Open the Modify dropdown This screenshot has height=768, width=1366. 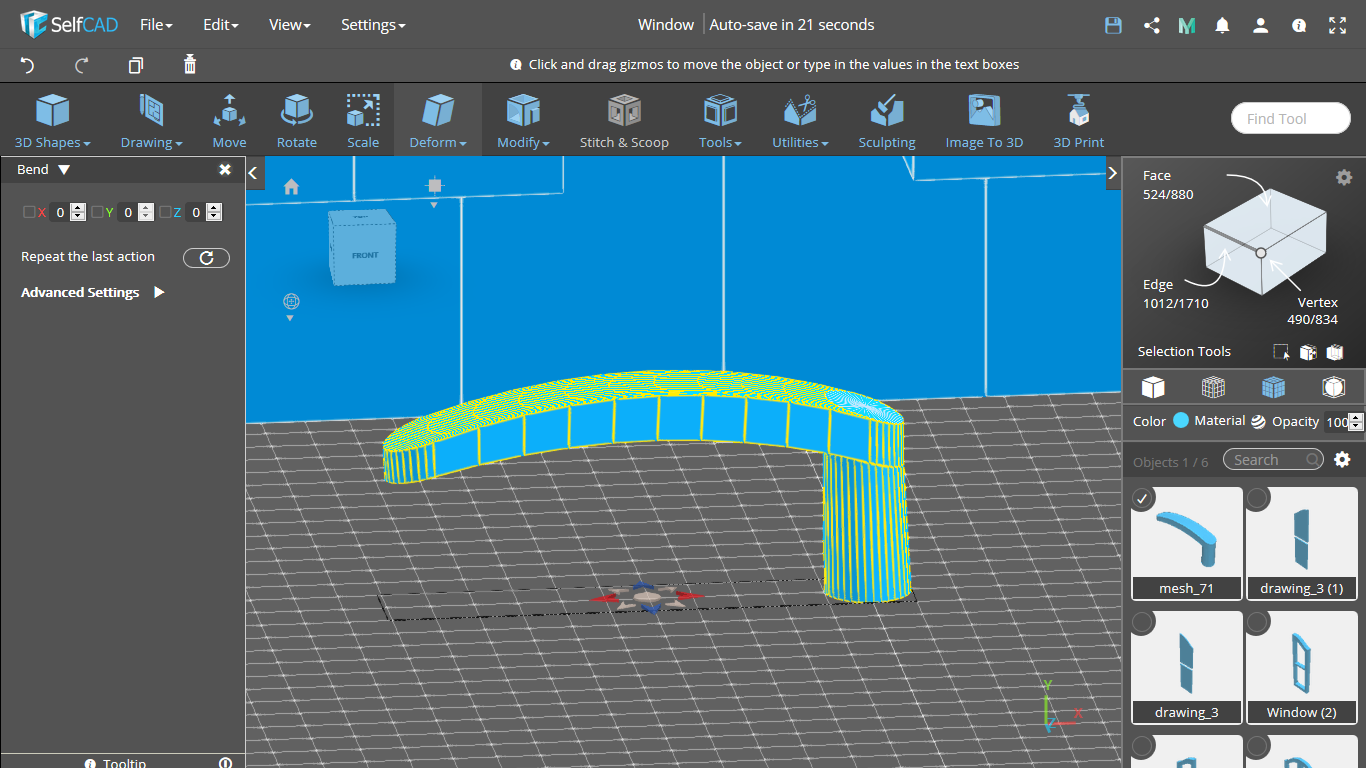click(523, 120)
